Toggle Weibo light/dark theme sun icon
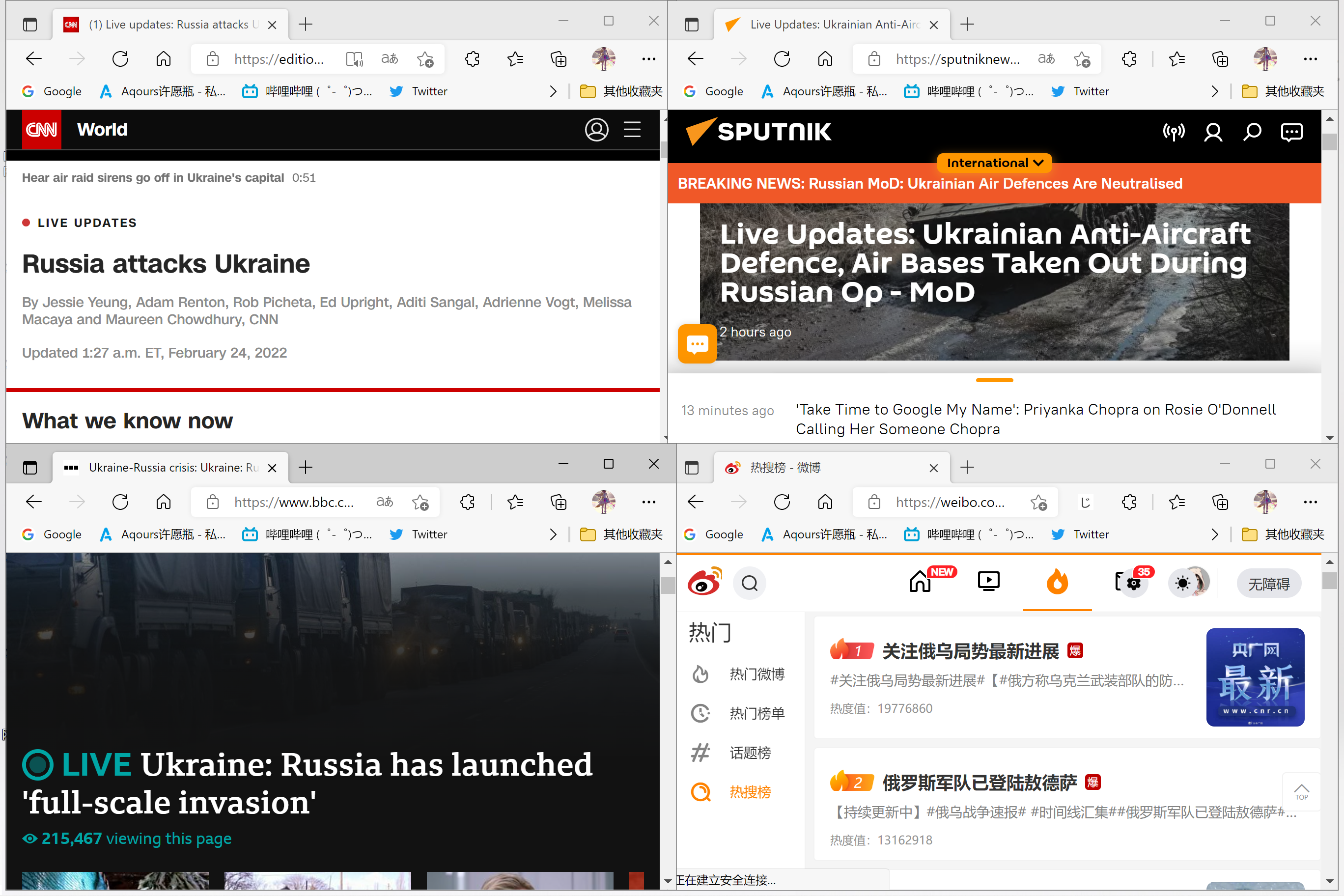The width and height of the screenshot is (1344, 896). pos(1182,584)
